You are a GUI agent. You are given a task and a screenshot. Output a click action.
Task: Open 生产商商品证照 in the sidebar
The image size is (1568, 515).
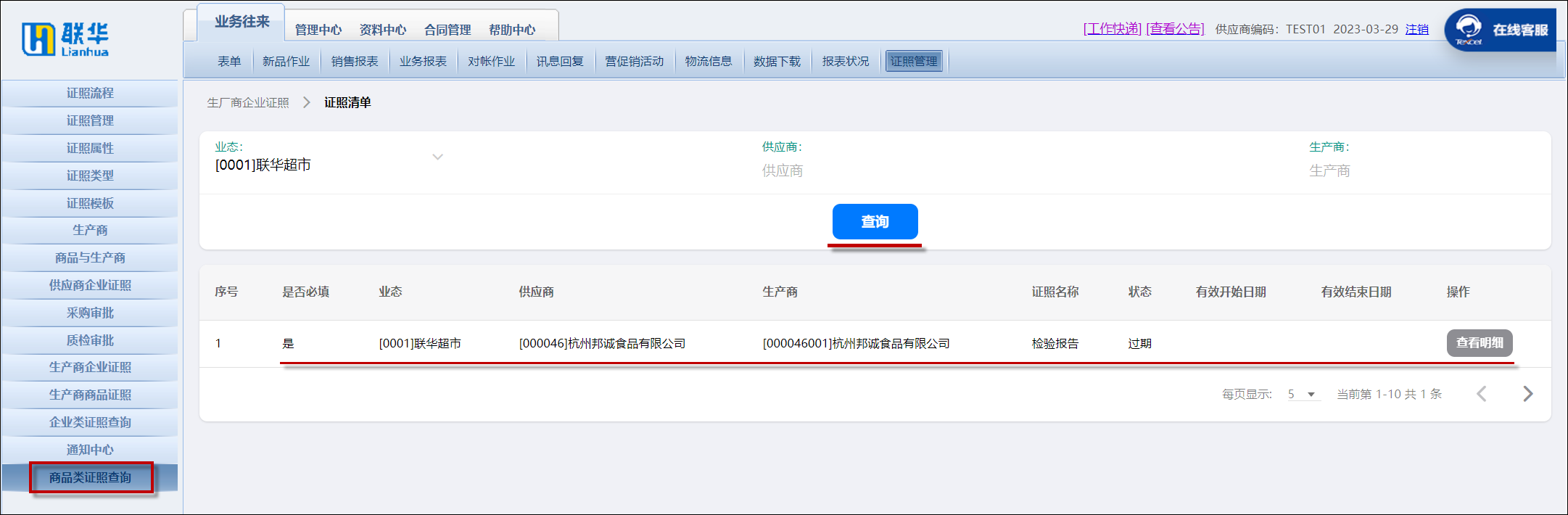point(90,395)
